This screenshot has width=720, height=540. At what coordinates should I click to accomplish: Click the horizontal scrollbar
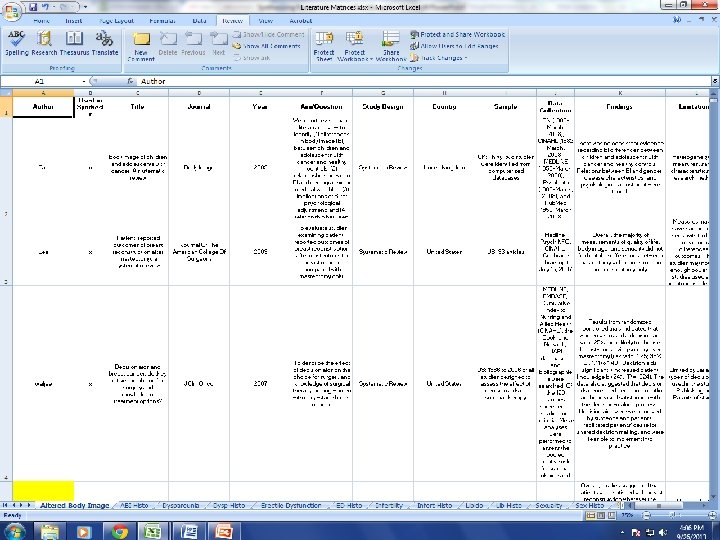658,505
